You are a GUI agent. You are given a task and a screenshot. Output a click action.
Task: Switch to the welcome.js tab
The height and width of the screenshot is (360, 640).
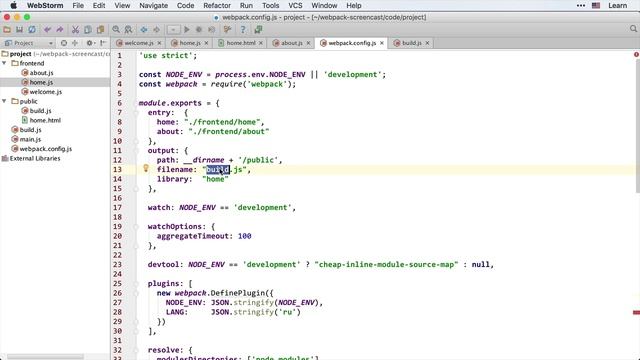coord(139,43)
